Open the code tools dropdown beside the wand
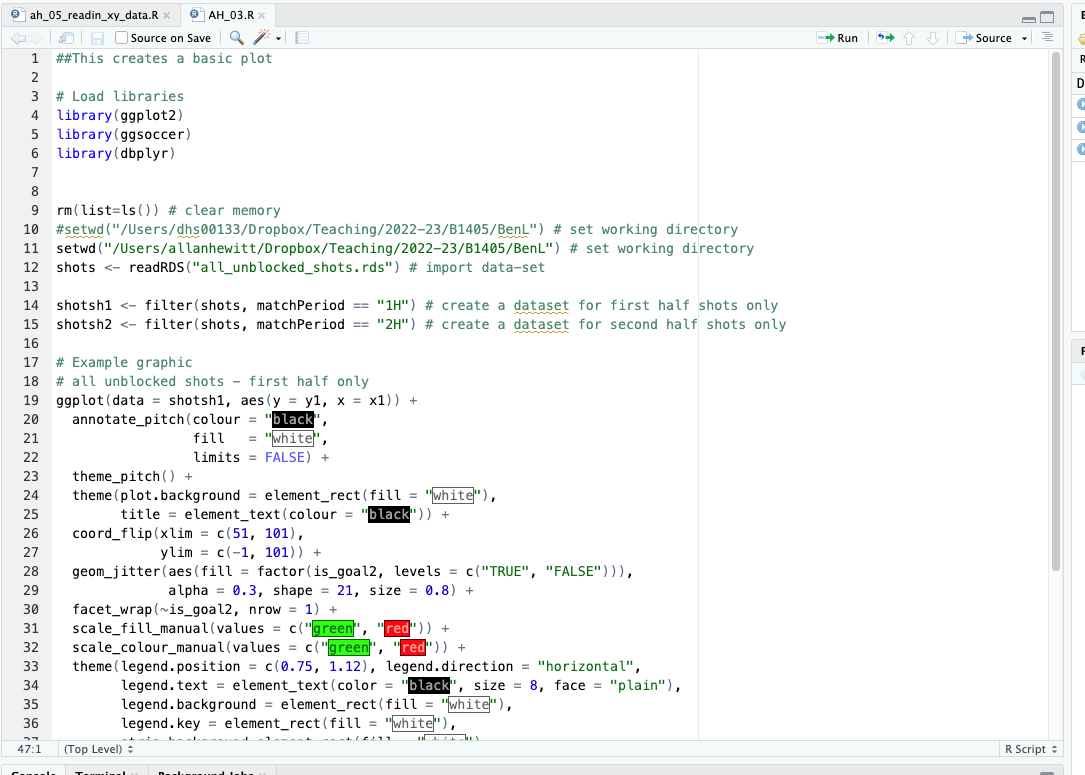The height and width of the screenshot is (775, 1085). (x=278, y=37)
